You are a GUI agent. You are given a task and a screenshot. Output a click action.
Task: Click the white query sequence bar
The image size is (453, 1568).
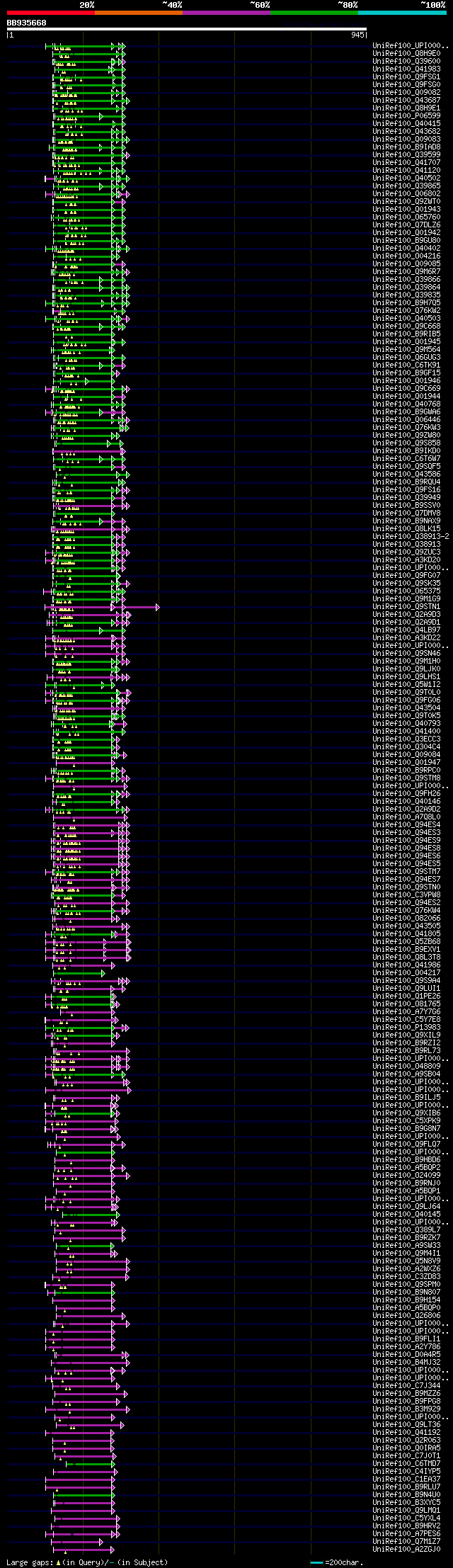[187, 29]
